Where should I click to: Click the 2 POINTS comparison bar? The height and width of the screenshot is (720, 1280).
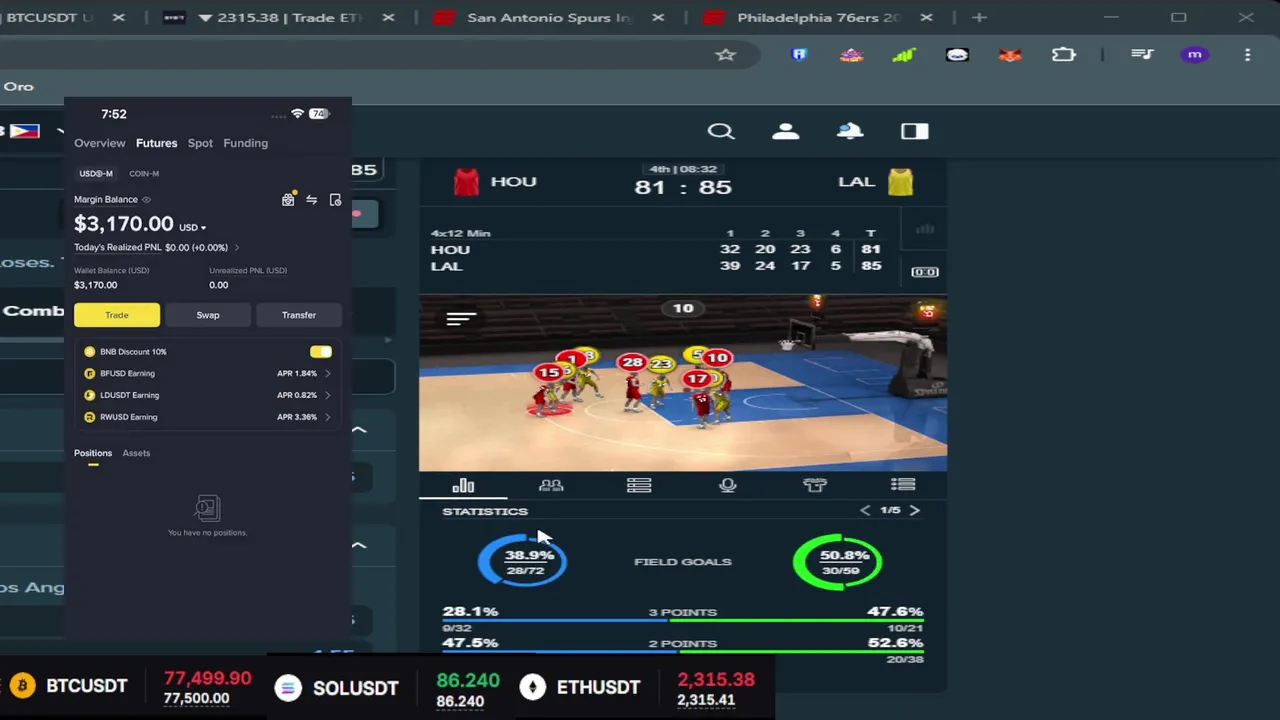[683, 652]
